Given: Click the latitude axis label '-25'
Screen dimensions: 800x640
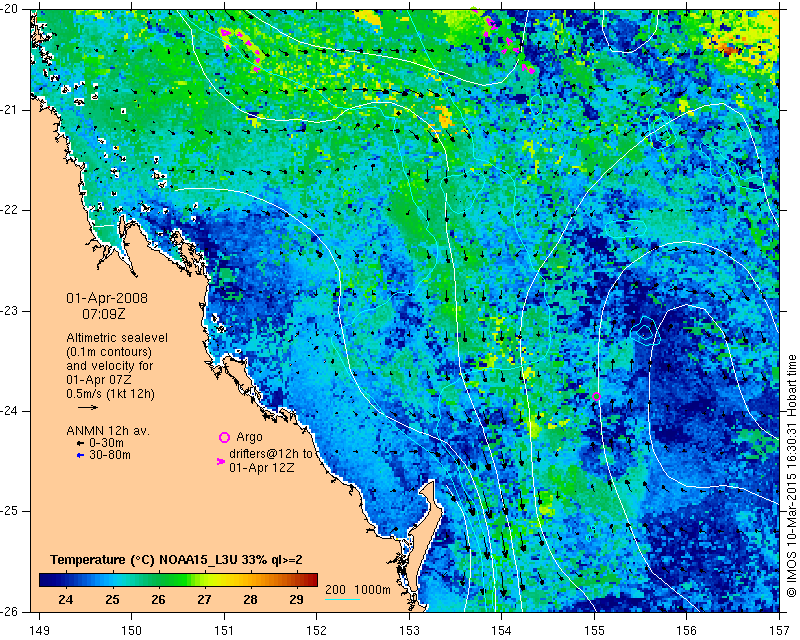Looking at the screenshot, I should [9, 511].
